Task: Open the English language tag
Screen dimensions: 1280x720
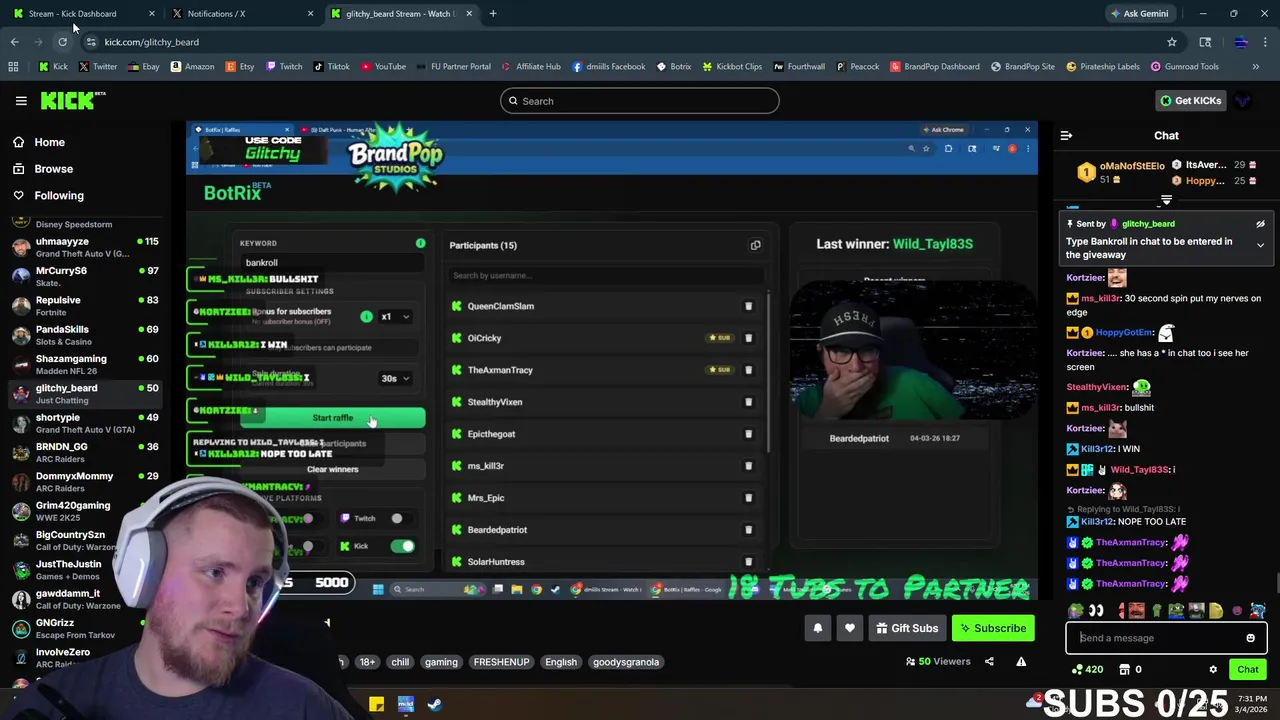Action: 561,662
